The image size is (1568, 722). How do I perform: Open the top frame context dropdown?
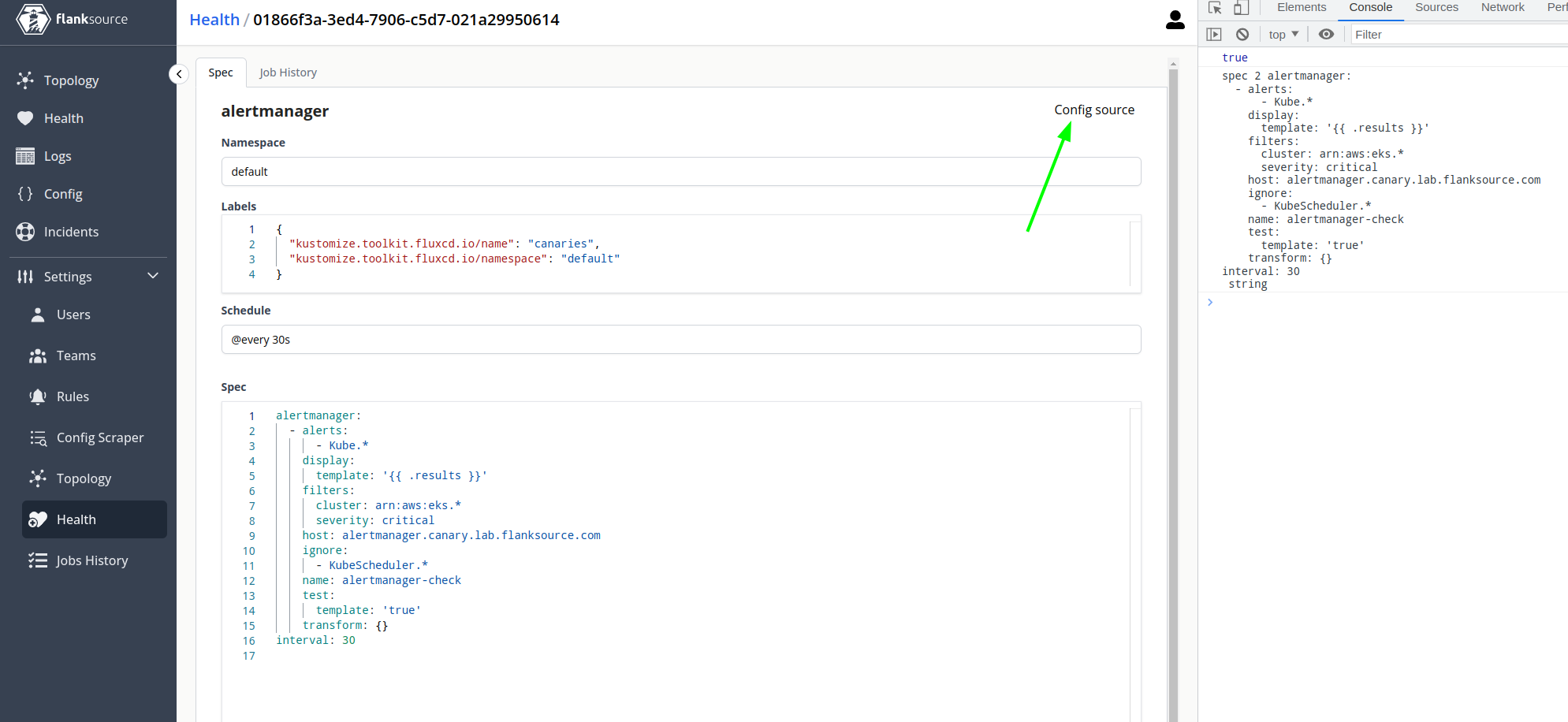coord(1282,34)
